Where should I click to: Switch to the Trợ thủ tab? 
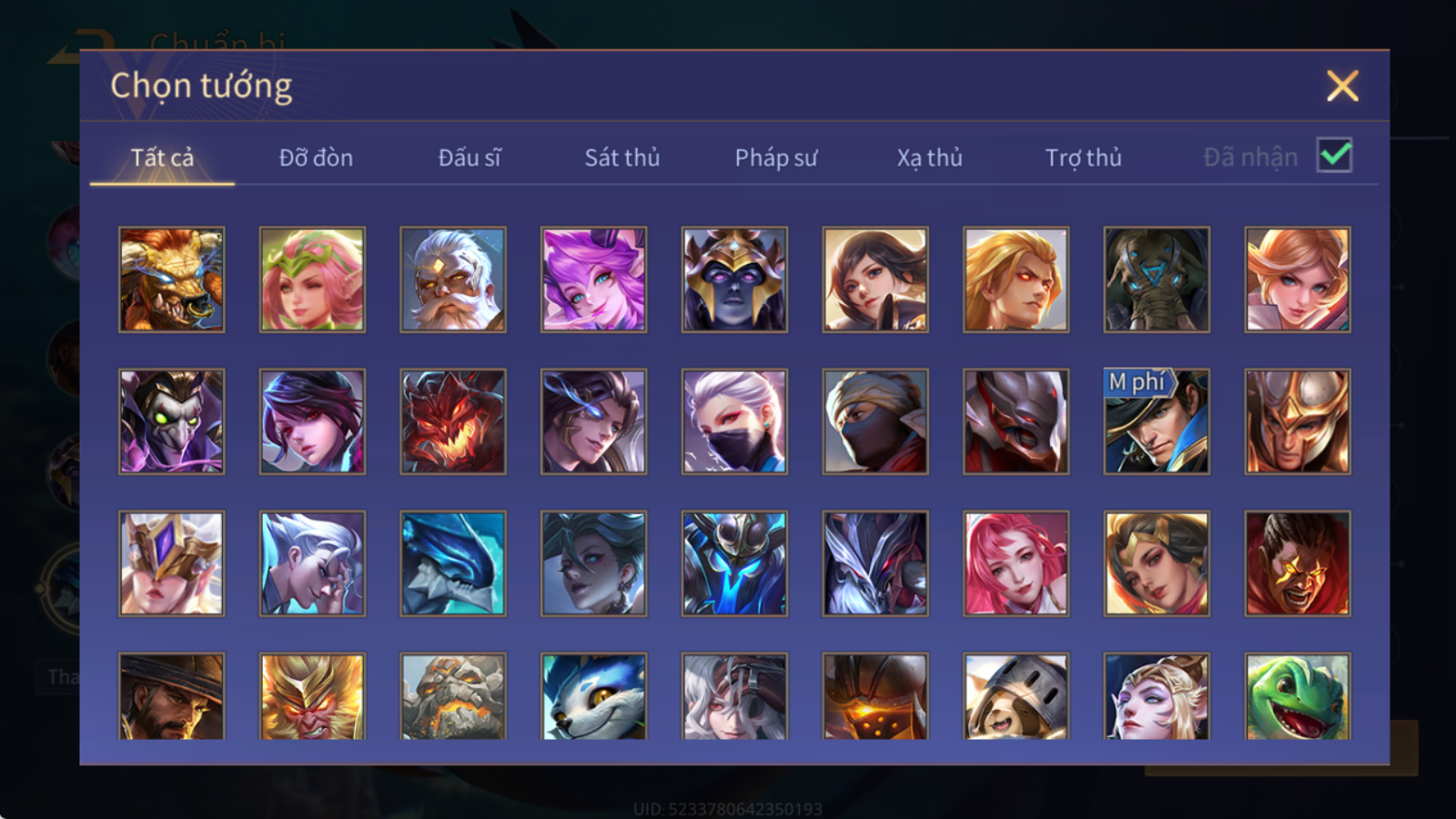pos(1083,157)
